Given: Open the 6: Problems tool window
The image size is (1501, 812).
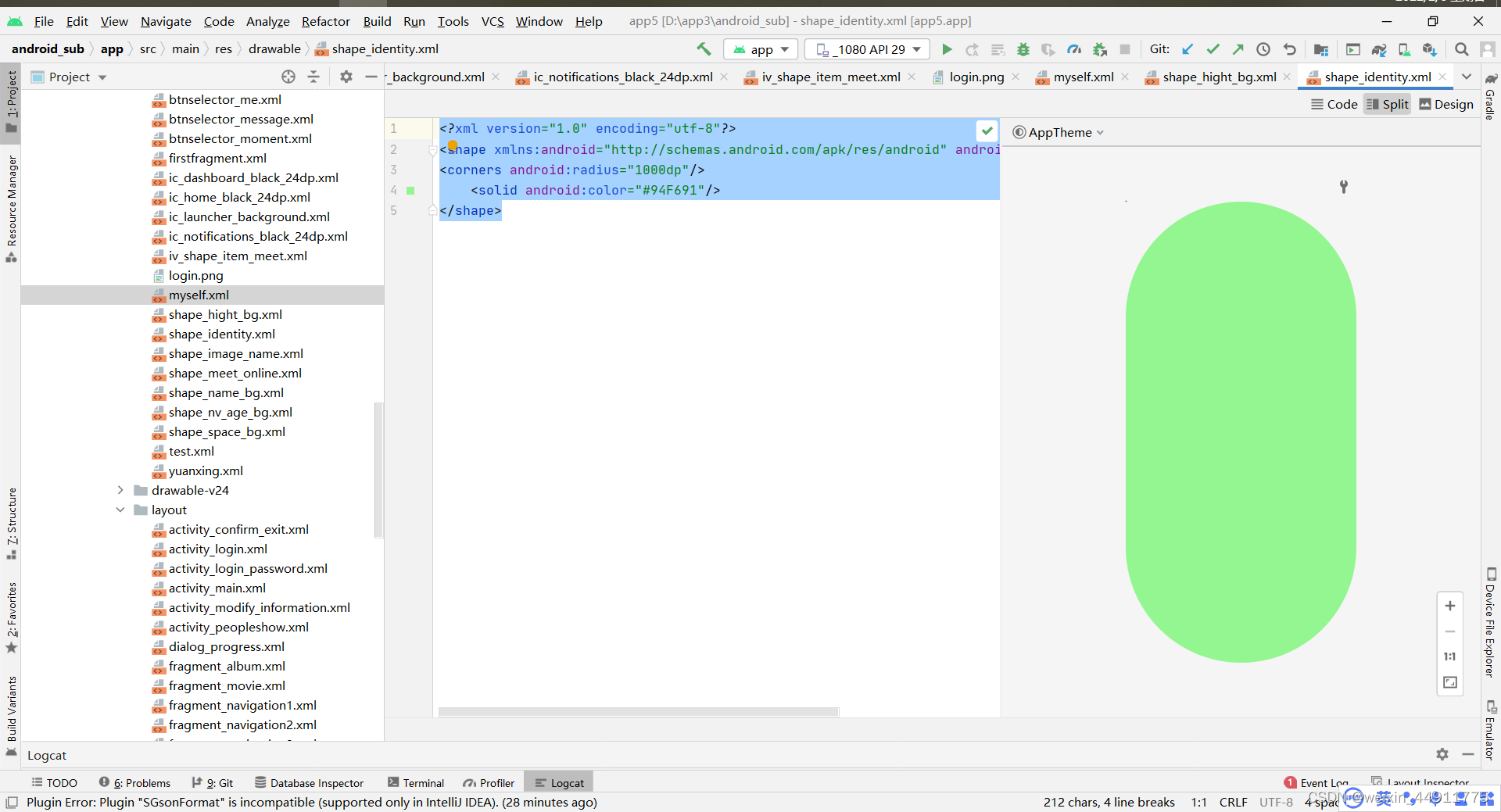Looking at the screenshot, I should click(134, 782).
